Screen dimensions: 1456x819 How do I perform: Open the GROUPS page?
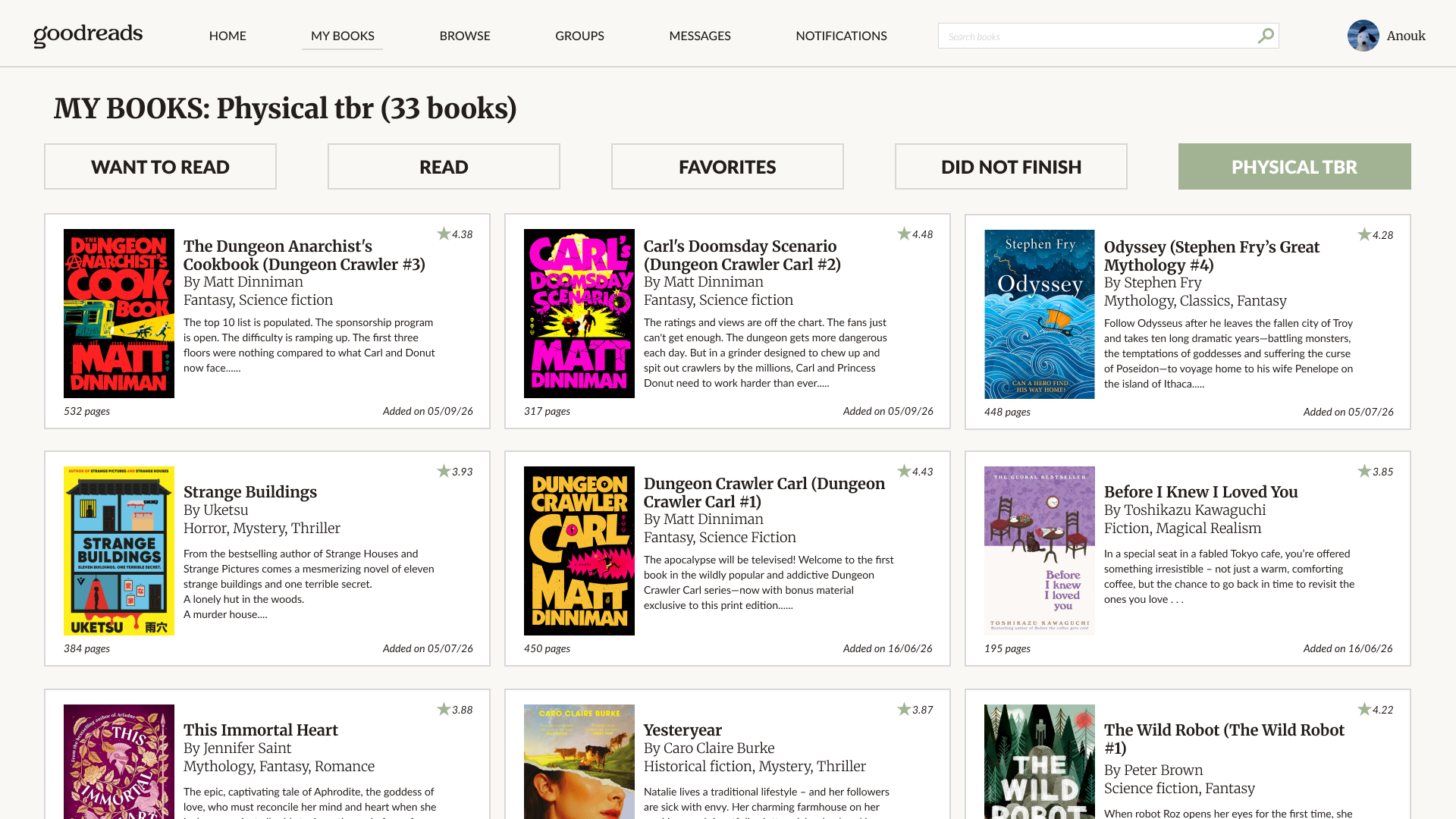click(579, 36)
